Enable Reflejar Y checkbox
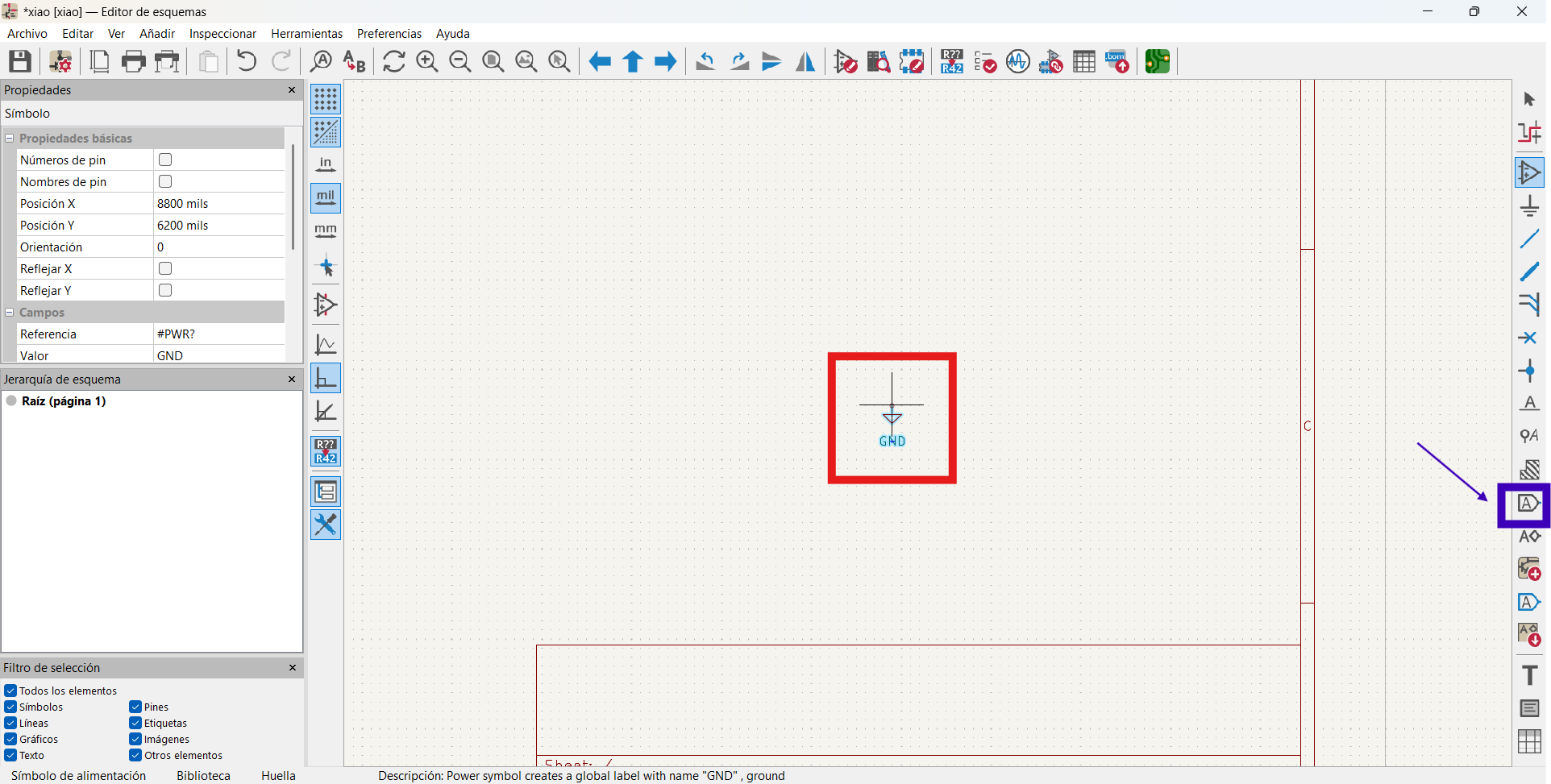1551x784 pixels. pos(165,290)
